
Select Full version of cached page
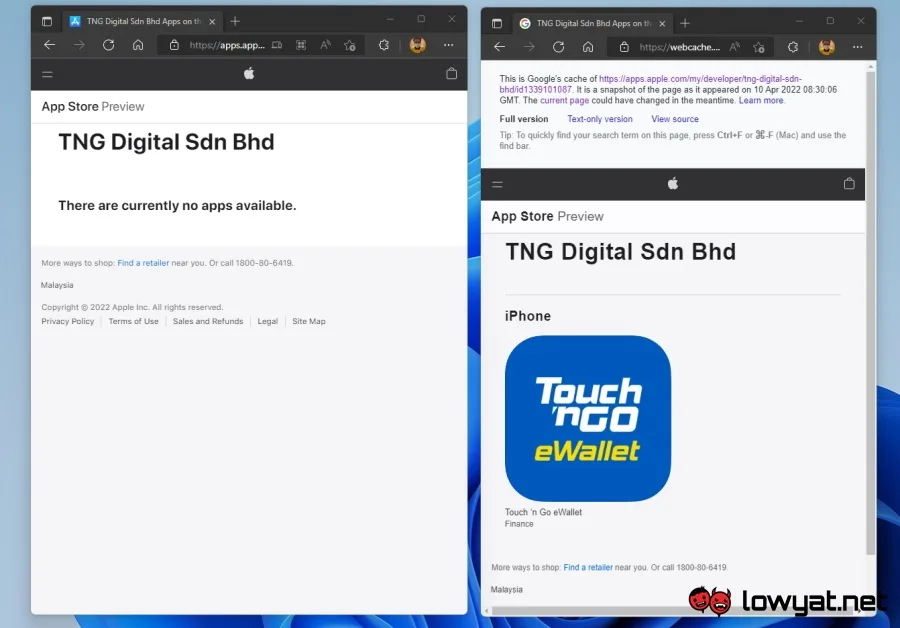tap(523, 119)
